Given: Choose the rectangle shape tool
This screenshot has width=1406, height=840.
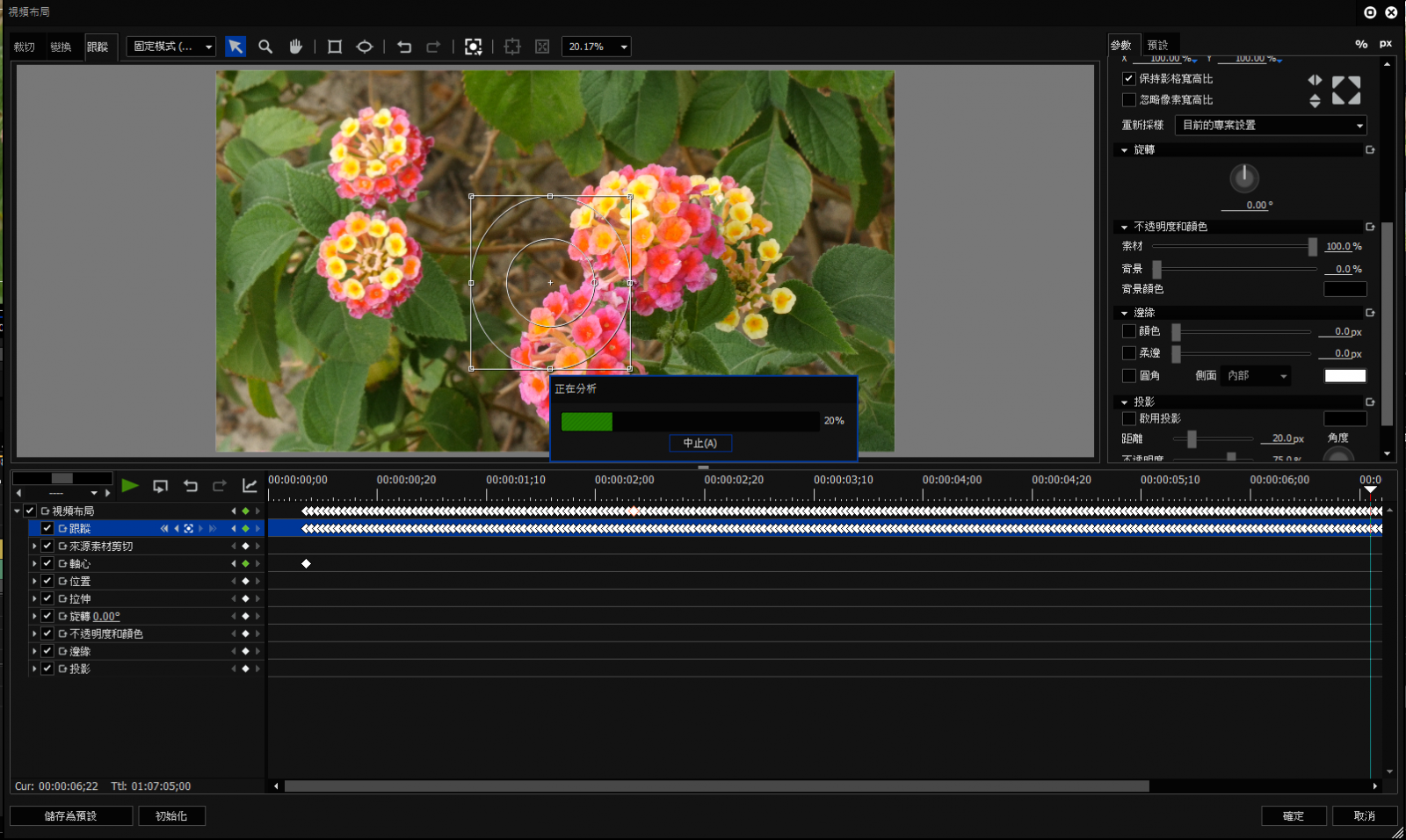Looking at the screenshot, I should (x=335, y=47).
